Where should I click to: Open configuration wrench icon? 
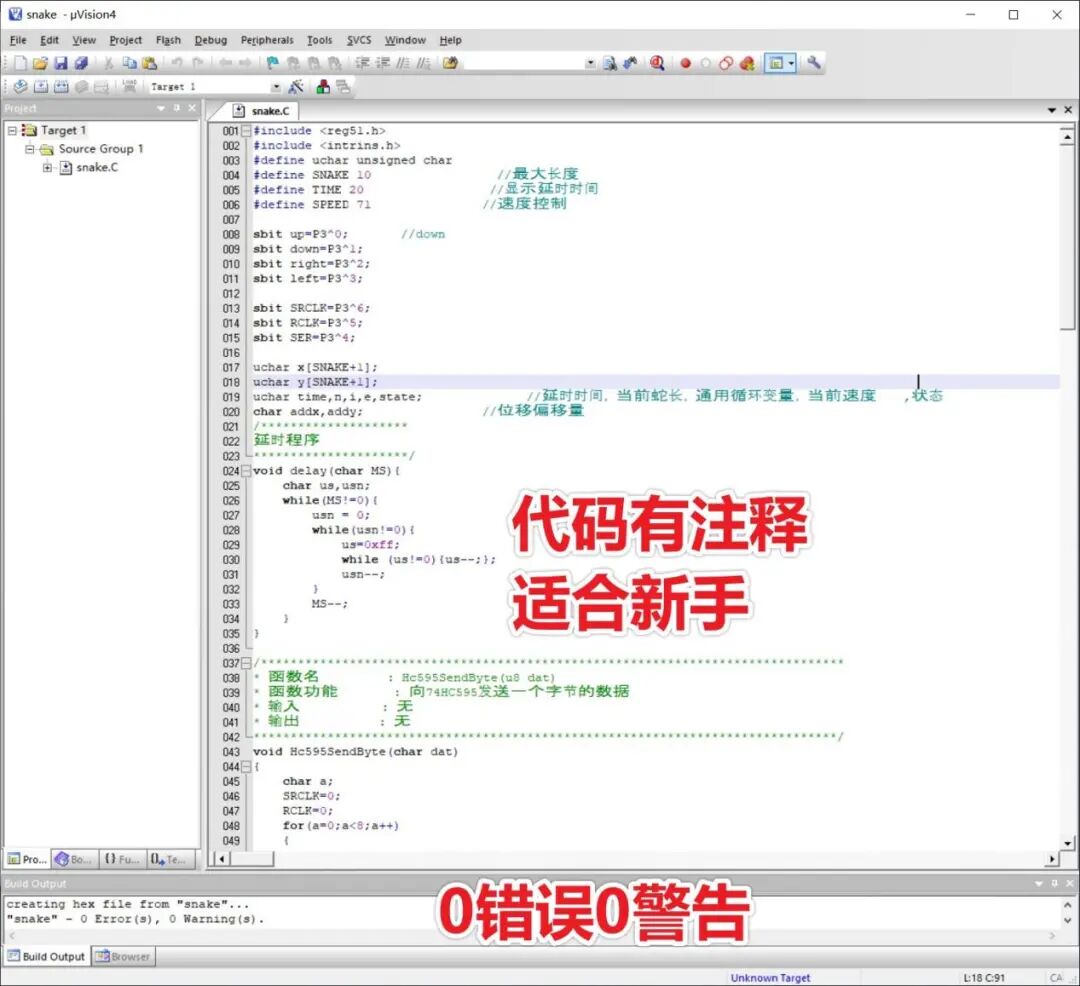point(813,63)
